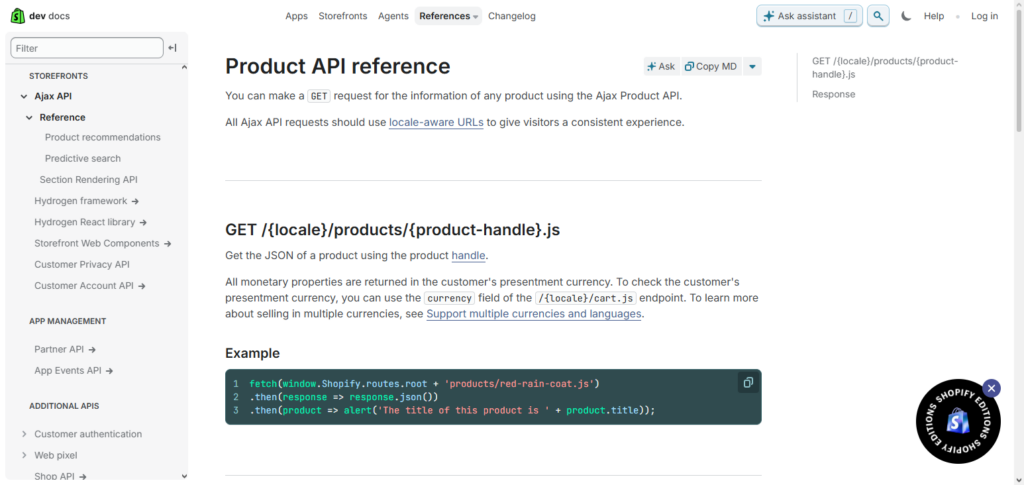
Task: Collapse the Ajax API tree section
Action: click(24, 97)
